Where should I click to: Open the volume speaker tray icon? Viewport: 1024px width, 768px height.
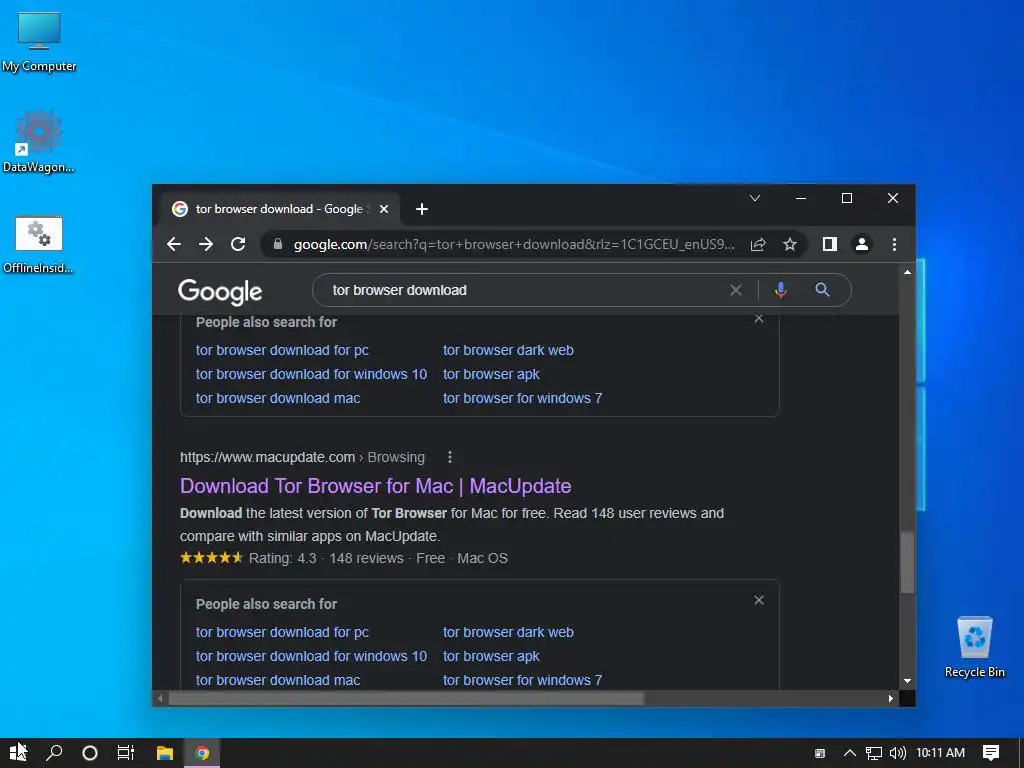pyautogui.click(x=898, y=753)
